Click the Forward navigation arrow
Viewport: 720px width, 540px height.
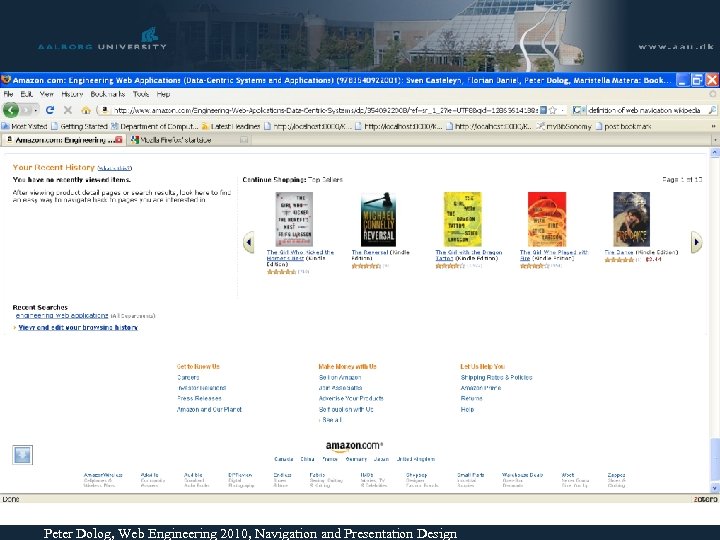(27, 110)
